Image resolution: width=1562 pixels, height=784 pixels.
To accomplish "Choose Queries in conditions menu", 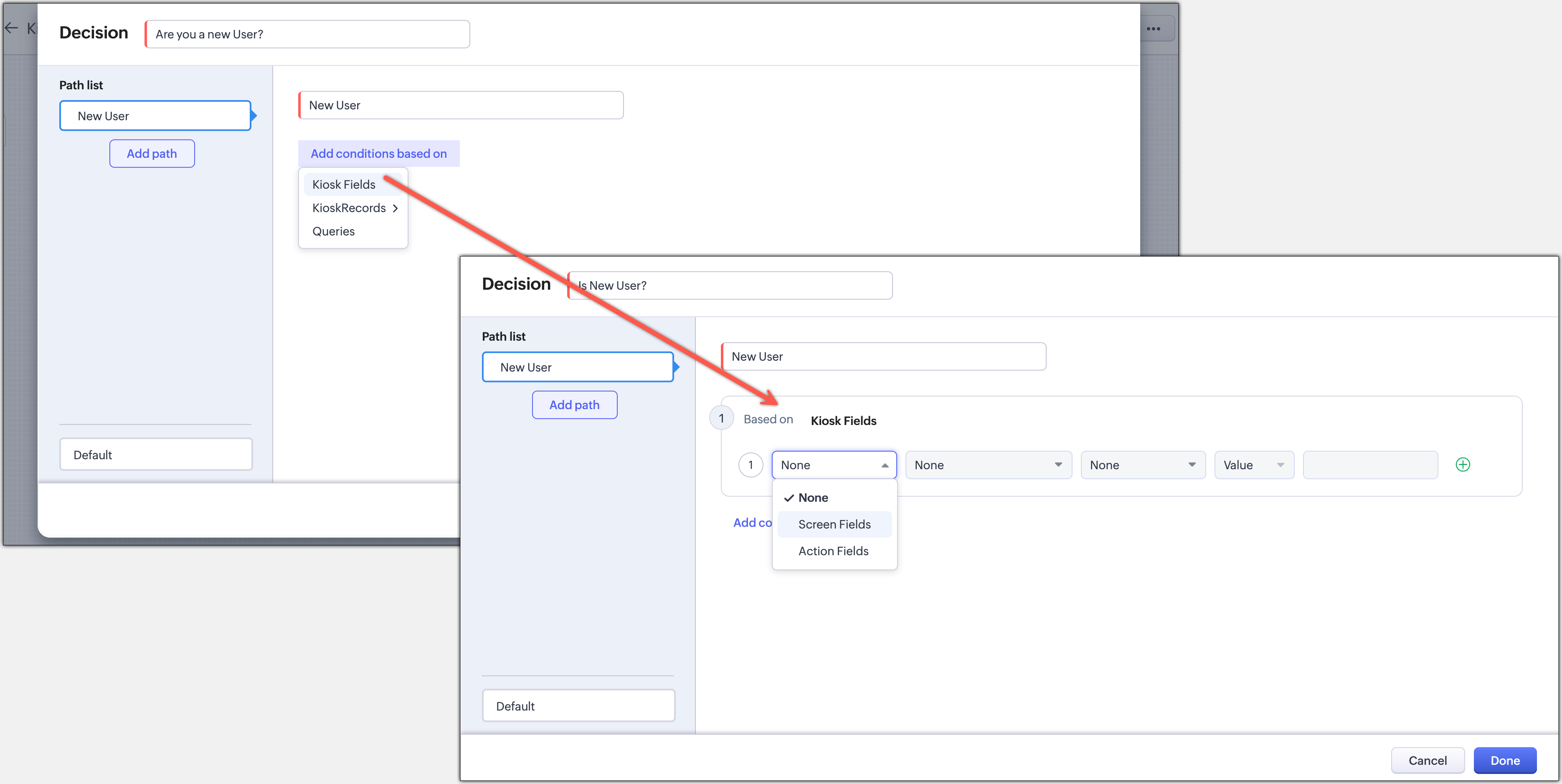I will tap(333, 231).
